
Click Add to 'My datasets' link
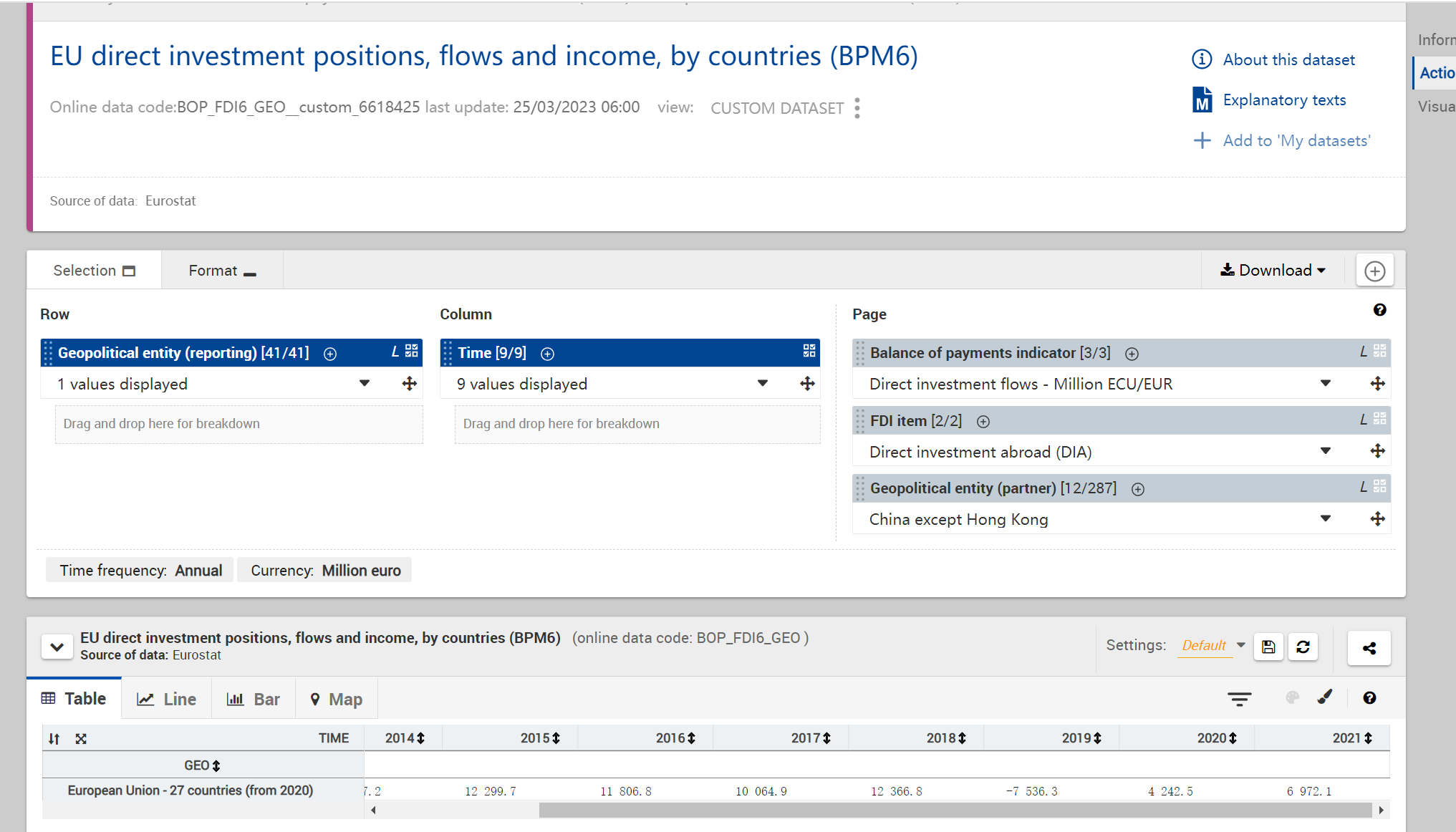1296,140
